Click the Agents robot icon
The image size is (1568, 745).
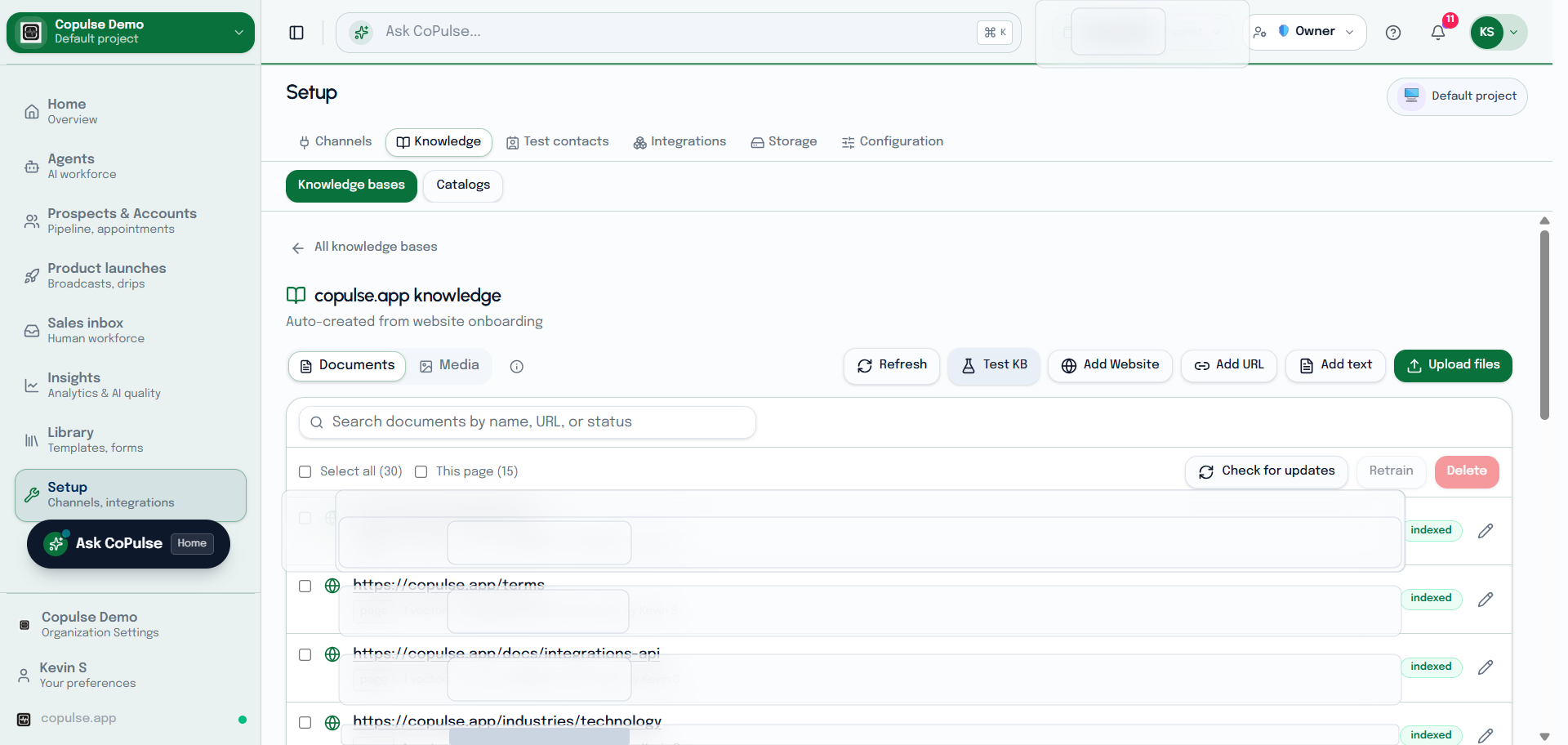31,167
